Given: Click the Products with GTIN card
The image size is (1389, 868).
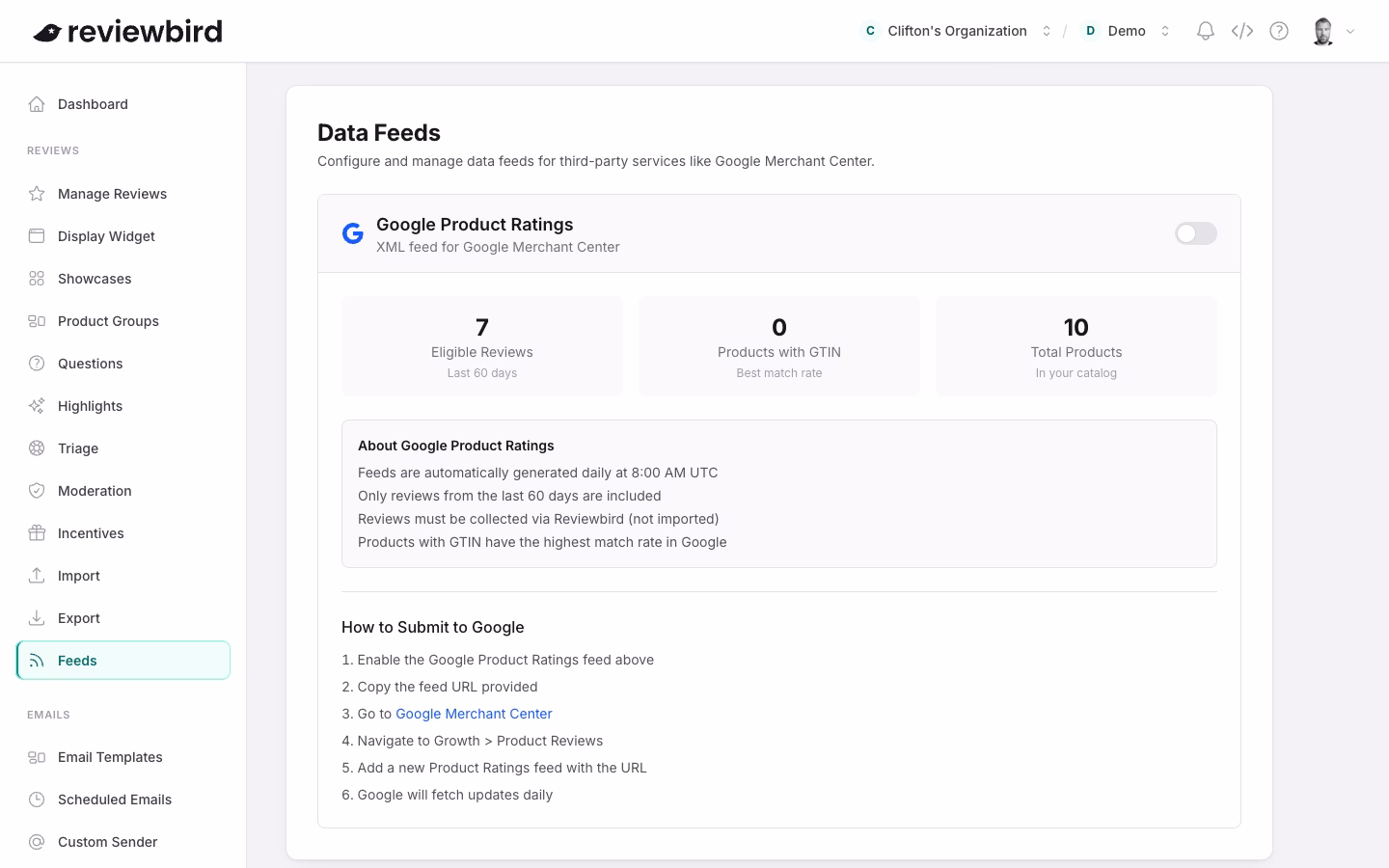Looking at the screenshot, I should [779, 346].
